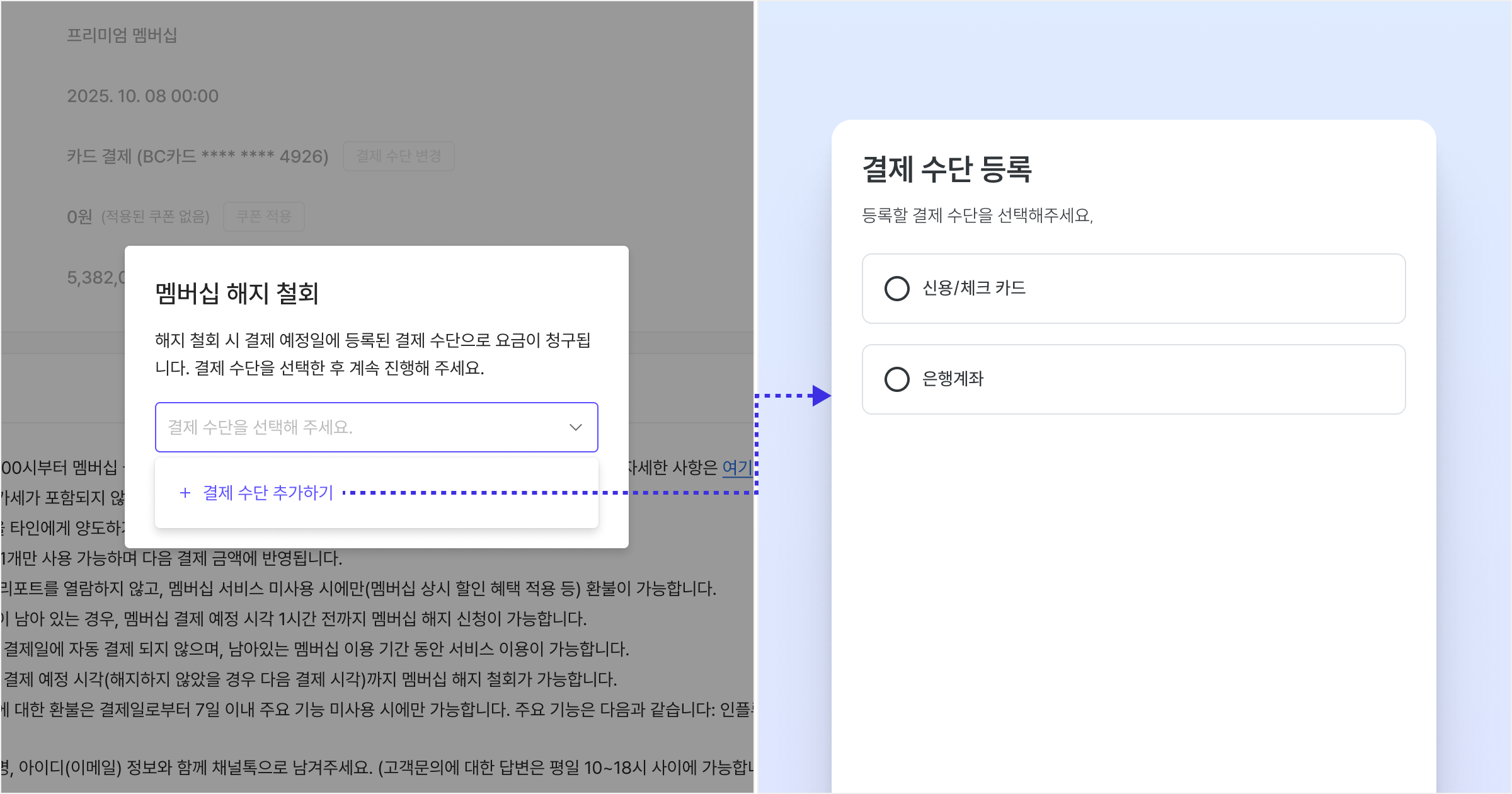Click the BC카드 4926 card payment text
Image resolution: width=1512 pixels, height=794 pixels.
(198, 156)
